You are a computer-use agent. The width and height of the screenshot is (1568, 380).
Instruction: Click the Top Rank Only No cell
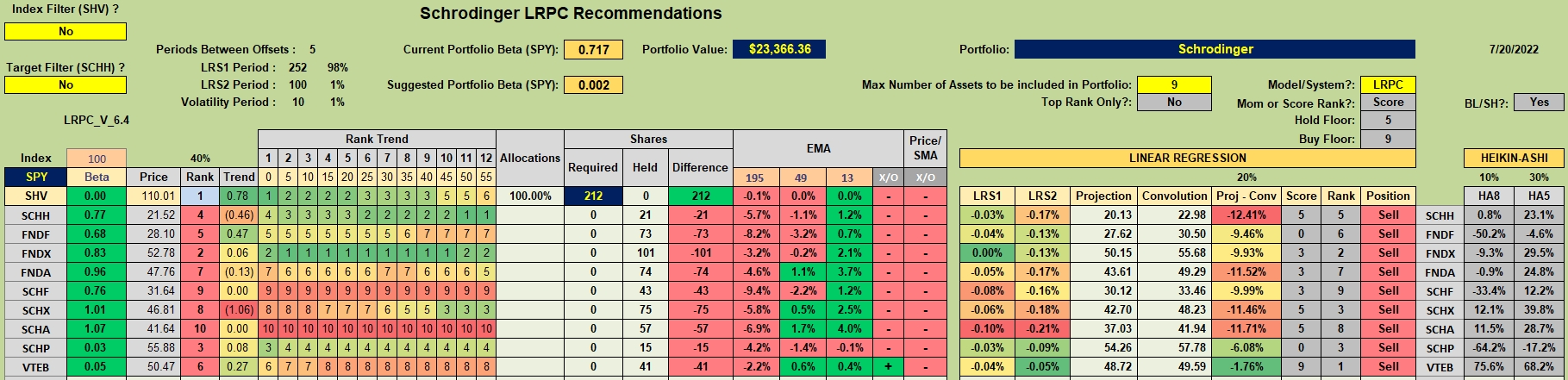click(1174, 102)
